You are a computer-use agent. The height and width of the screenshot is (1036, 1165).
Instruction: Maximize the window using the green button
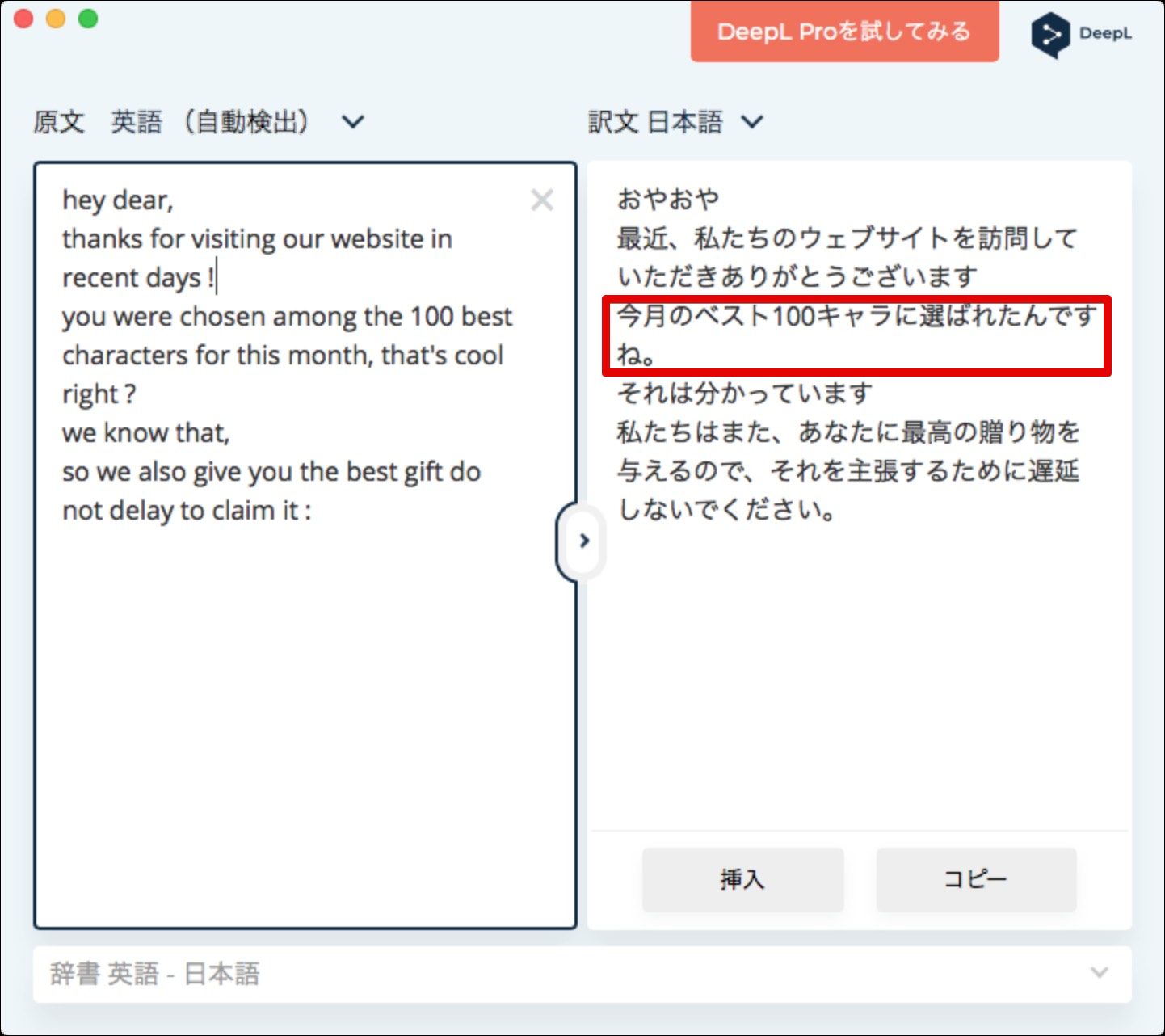coord(88,19)
